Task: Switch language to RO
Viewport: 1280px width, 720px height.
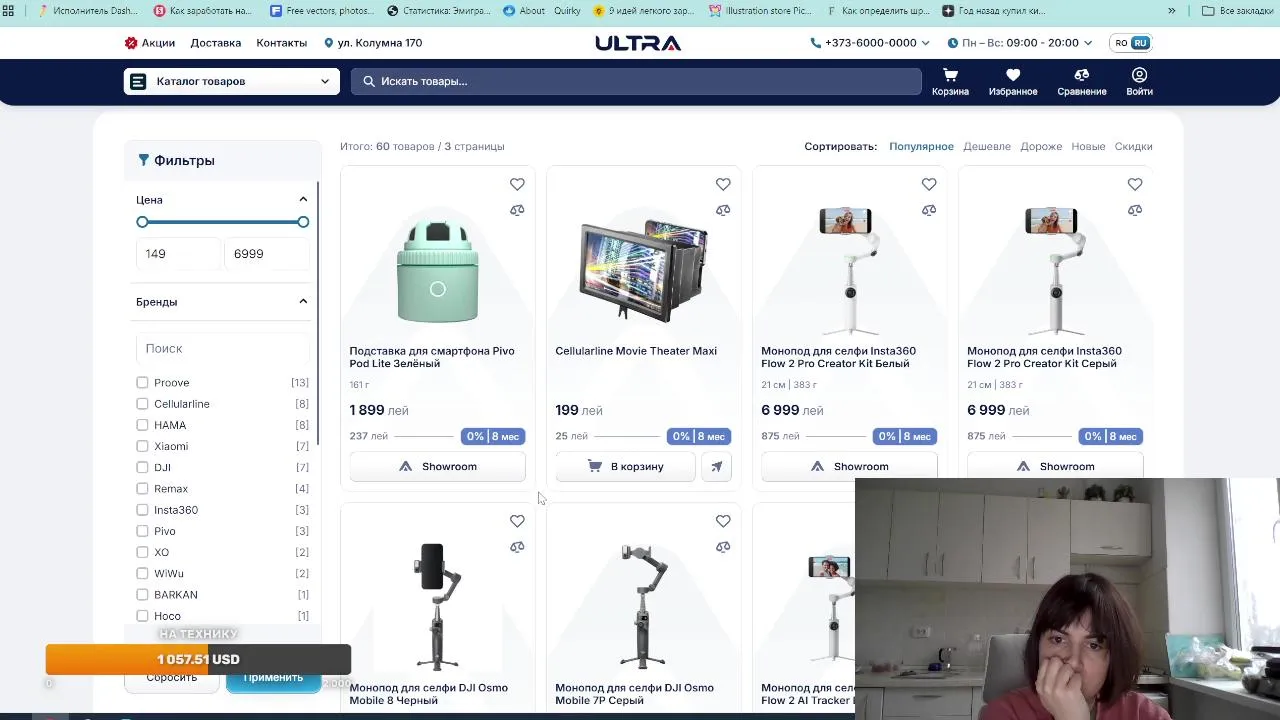Action: coord(1121,43)
